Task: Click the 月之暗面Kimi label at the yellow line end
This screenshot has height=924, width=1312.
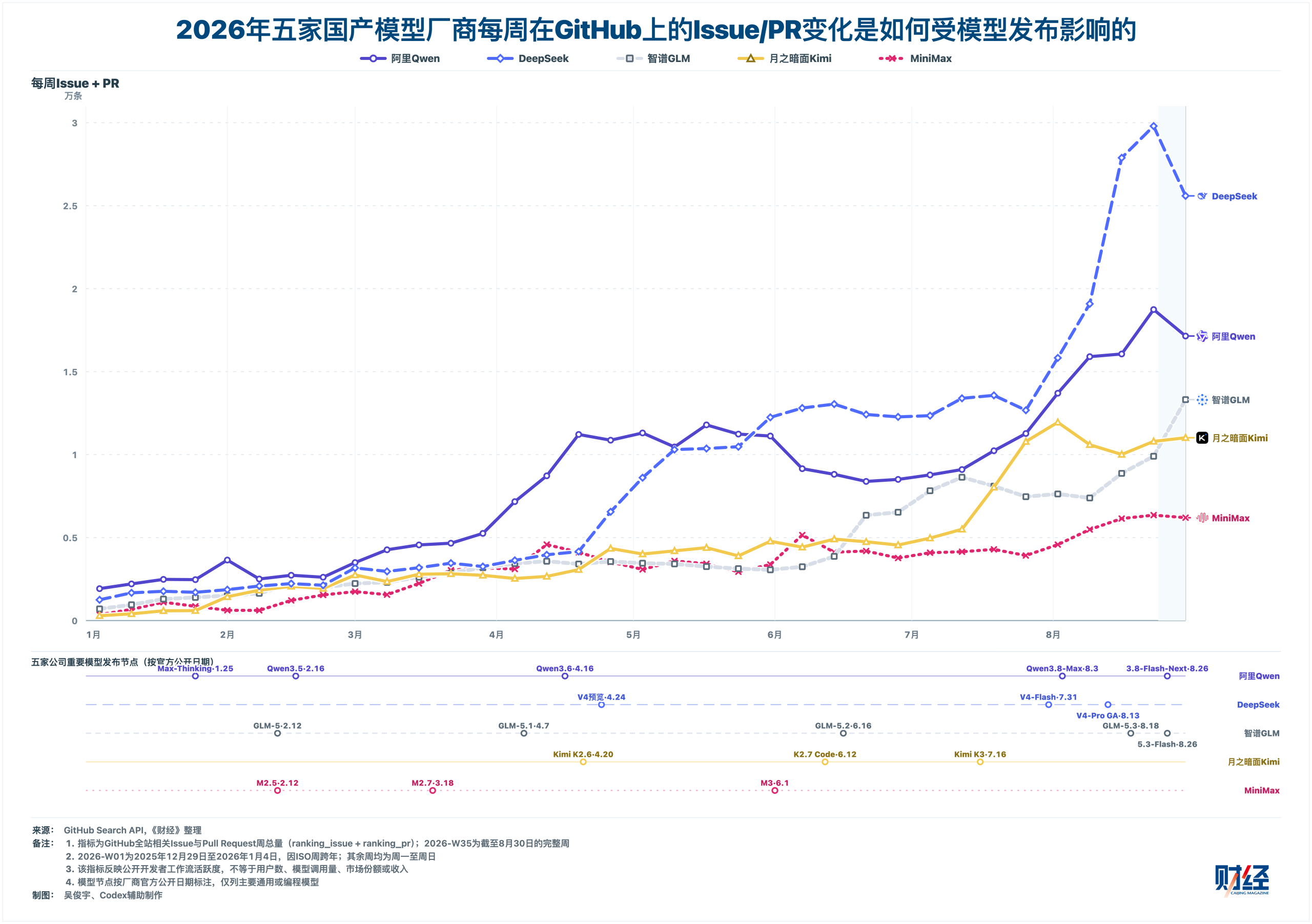Action: 1240,438
